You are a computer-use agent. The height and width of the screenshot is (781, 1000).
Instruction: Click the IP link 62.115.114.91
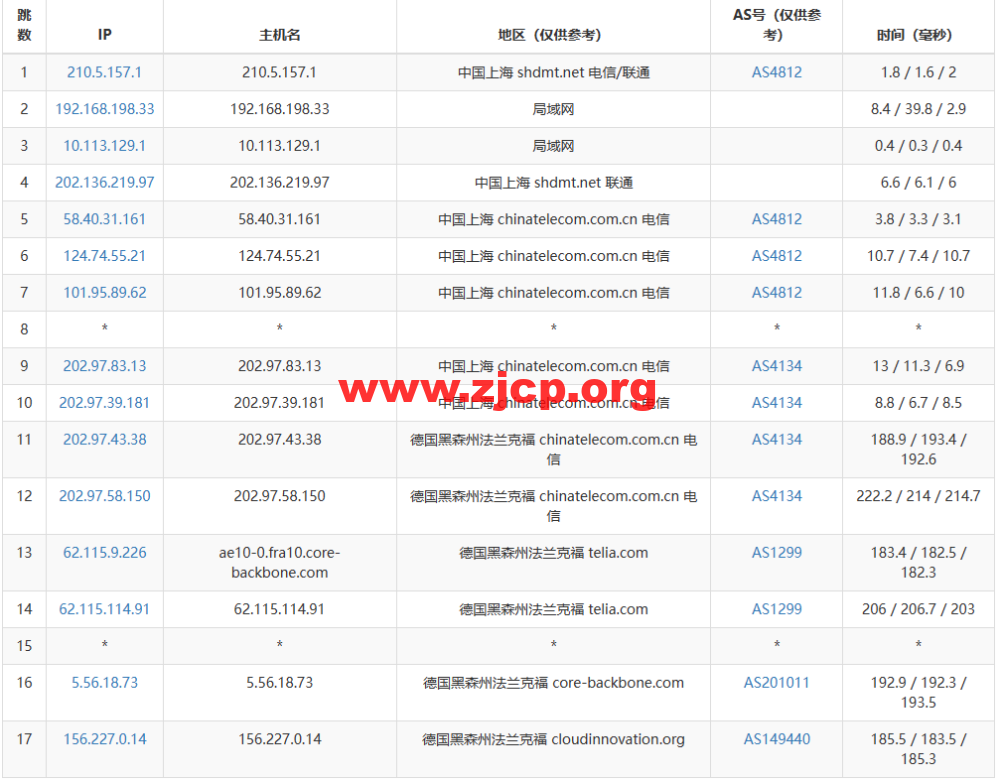click(x=104, y=609)
